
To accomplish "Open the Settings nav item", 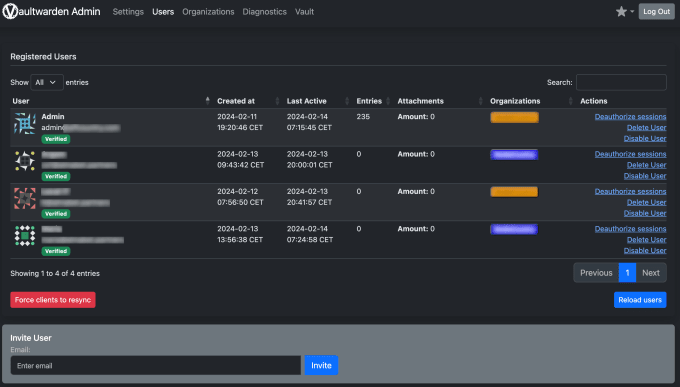I will [128, 12].
